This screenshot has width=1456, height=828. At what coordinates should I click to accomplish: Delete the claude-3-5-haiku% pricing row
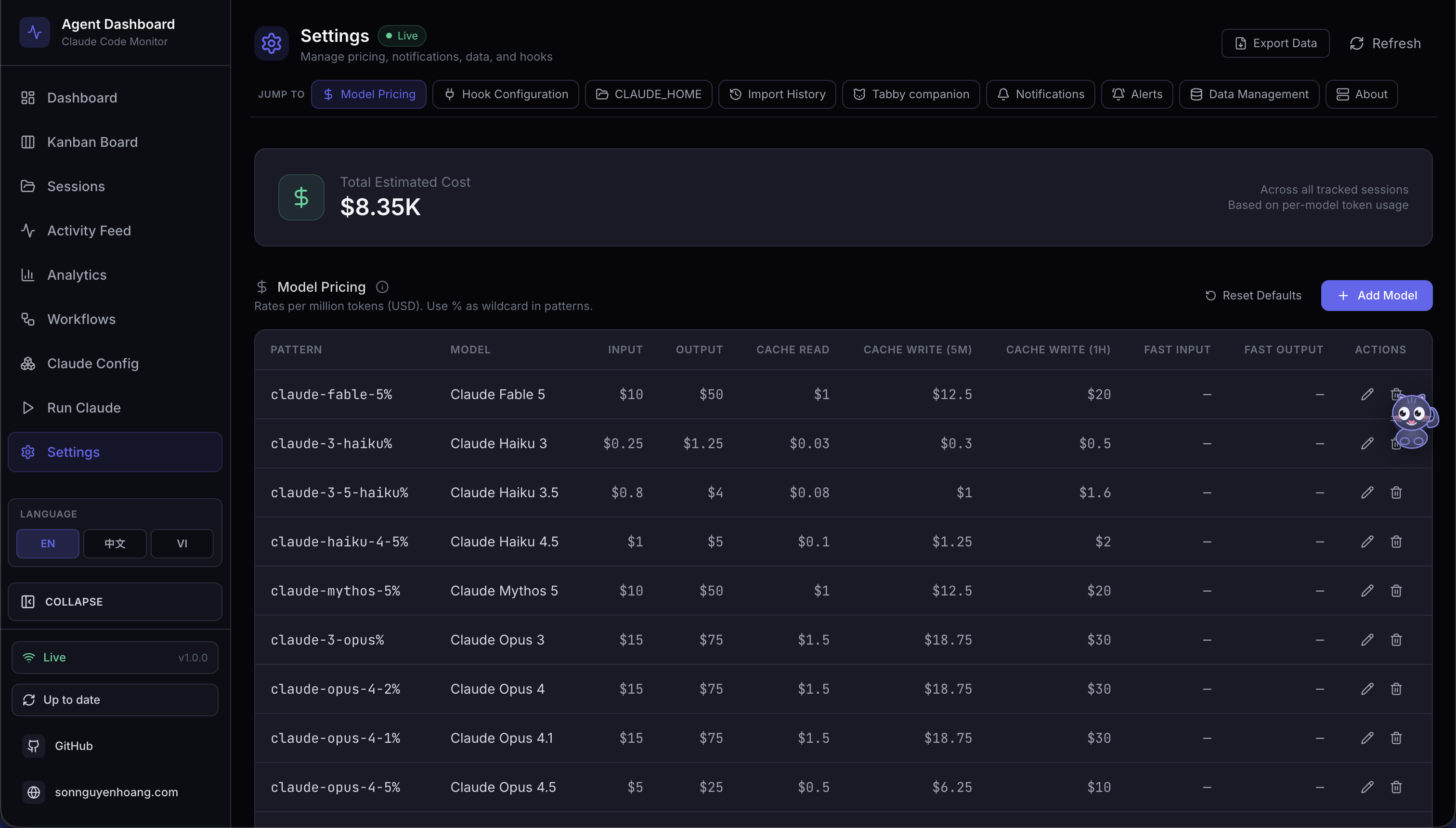coord(1396,492)
